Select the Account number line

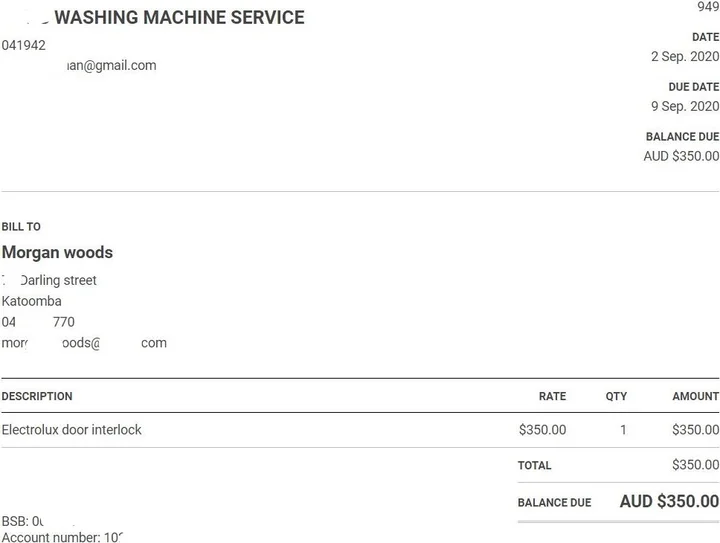point(61,537)
